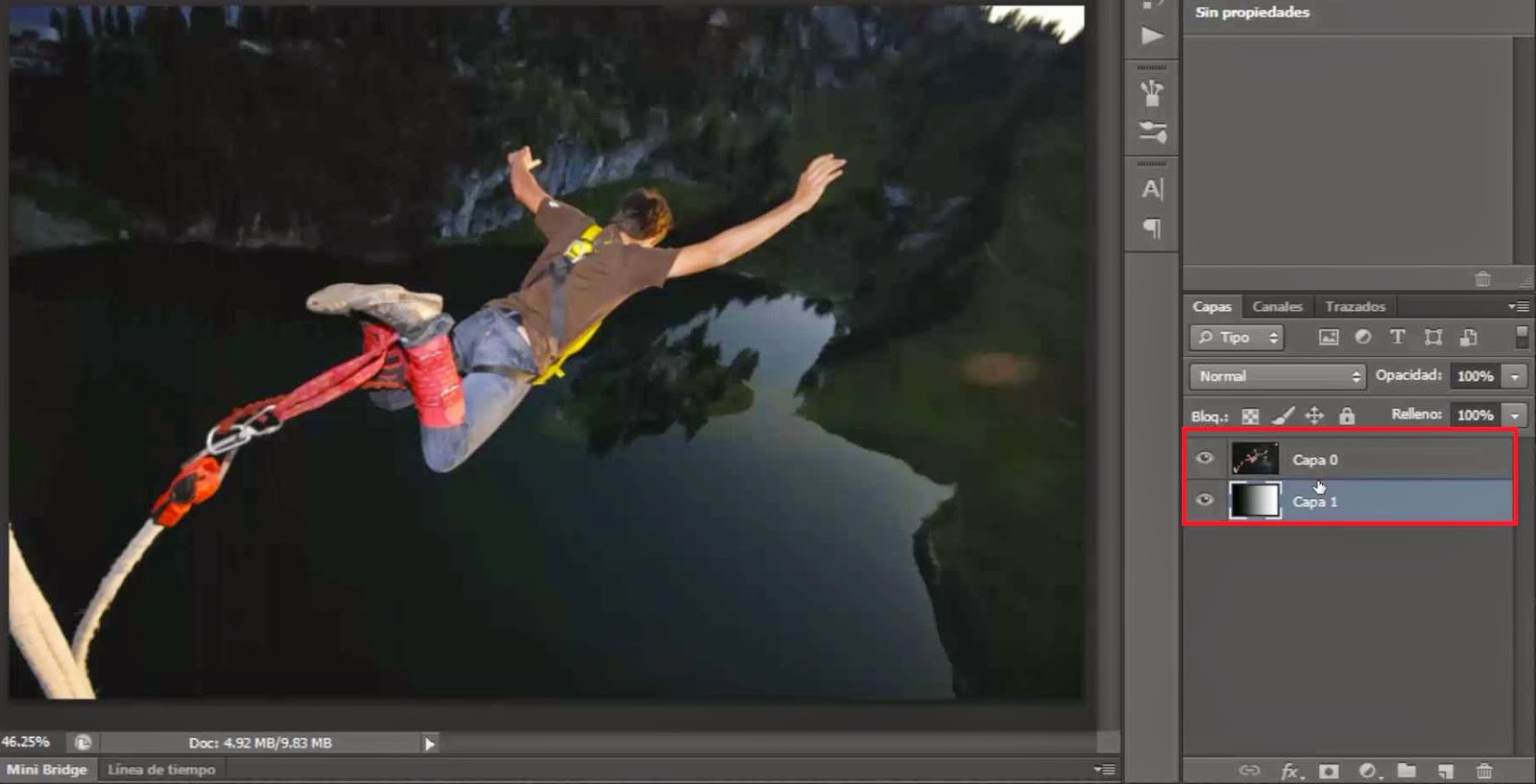1536x784 pixels.
Task: Delete layer with Layers panel trash icon
Action: point(1484,771)
